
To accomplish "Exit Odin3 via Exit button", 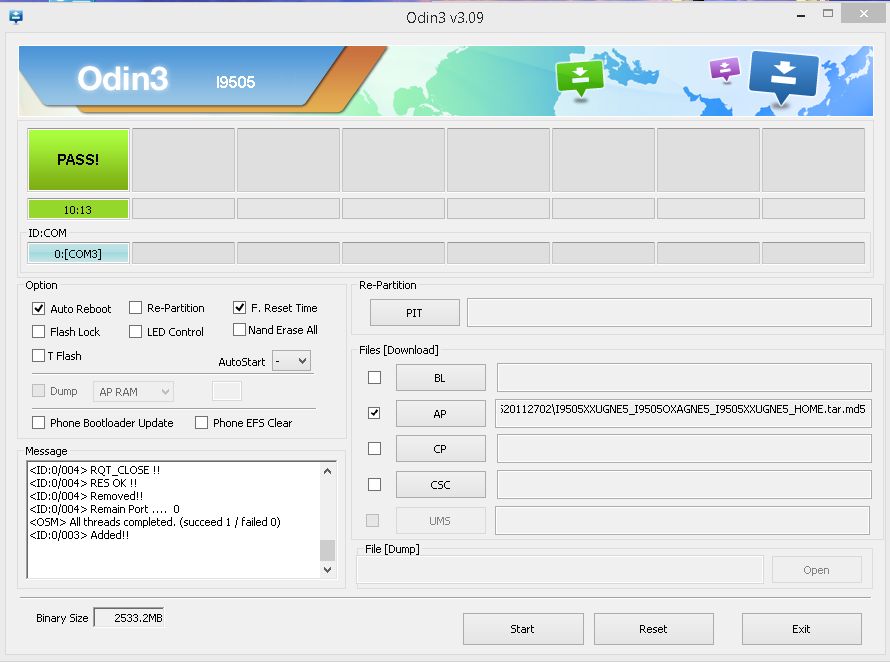I will (801, 629).
